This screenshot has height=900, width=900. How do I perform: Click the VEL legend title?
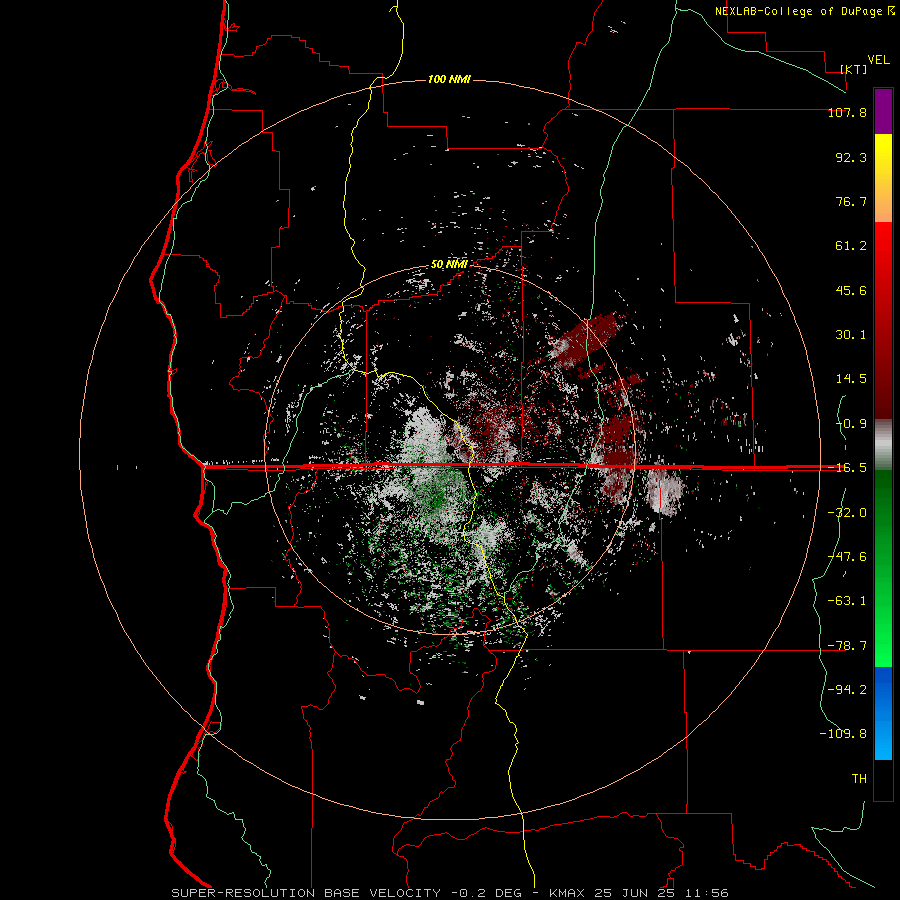pyautogui.click(x=878, y=60)
